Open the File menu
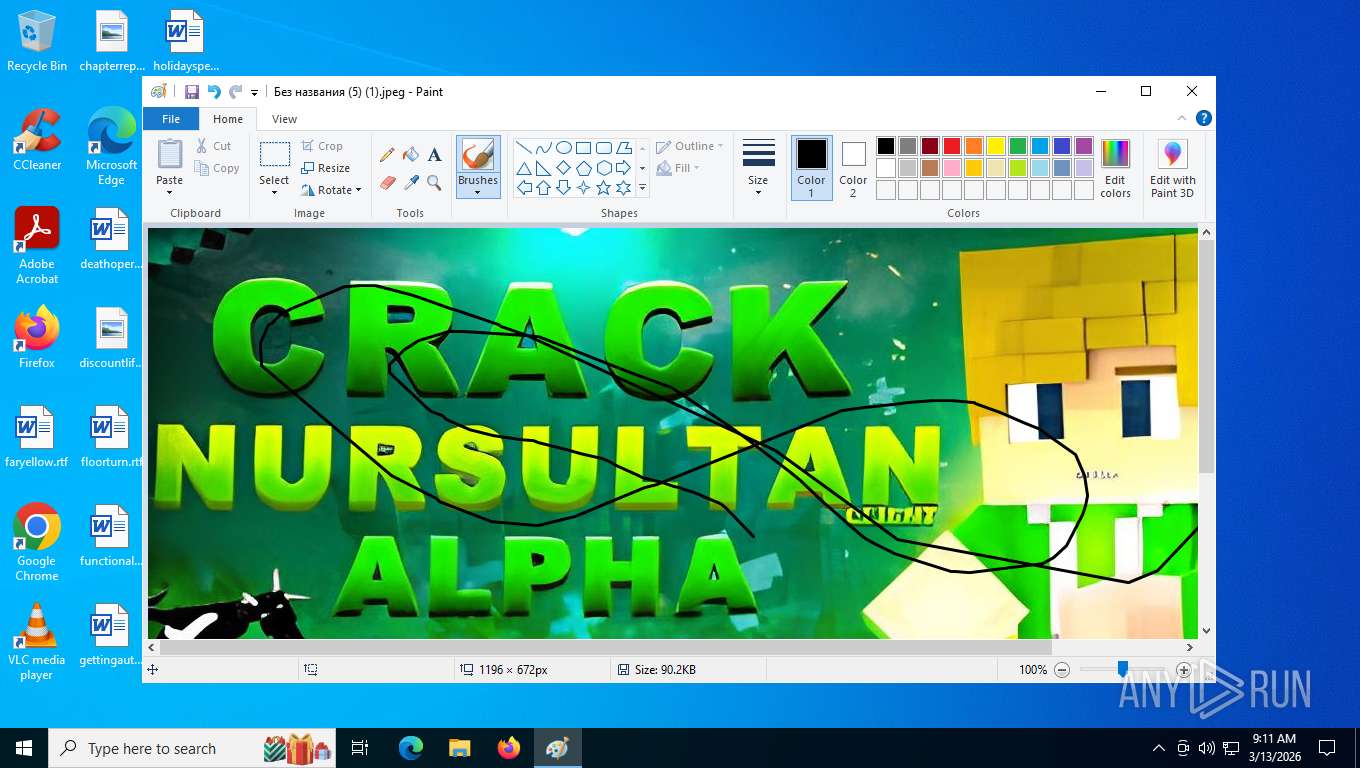This screenshot has height=768, width=1360. tap(171, 119)
